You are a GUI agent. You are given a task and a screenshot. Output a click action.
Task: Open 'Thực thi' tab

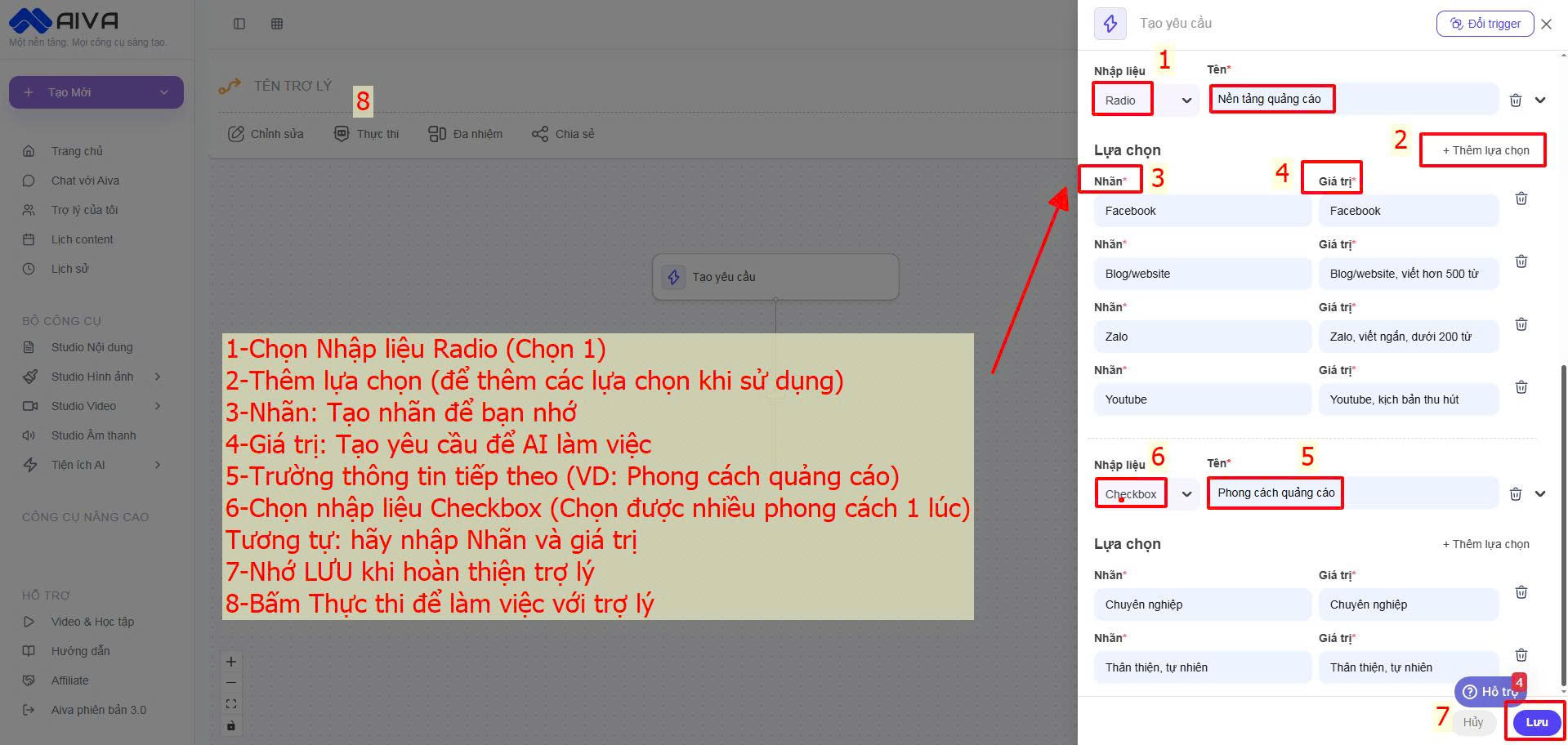tap(367, 134)
